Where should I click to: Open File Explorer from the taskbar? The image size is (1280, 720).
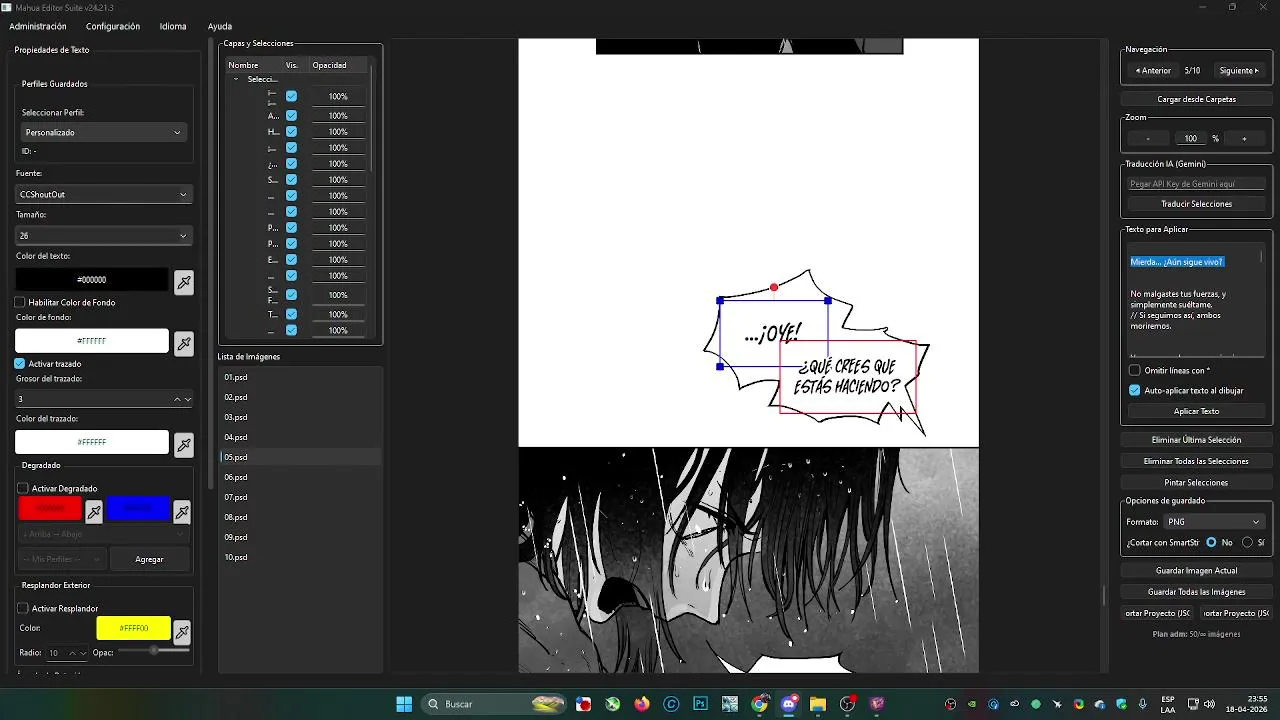[818, 704]
